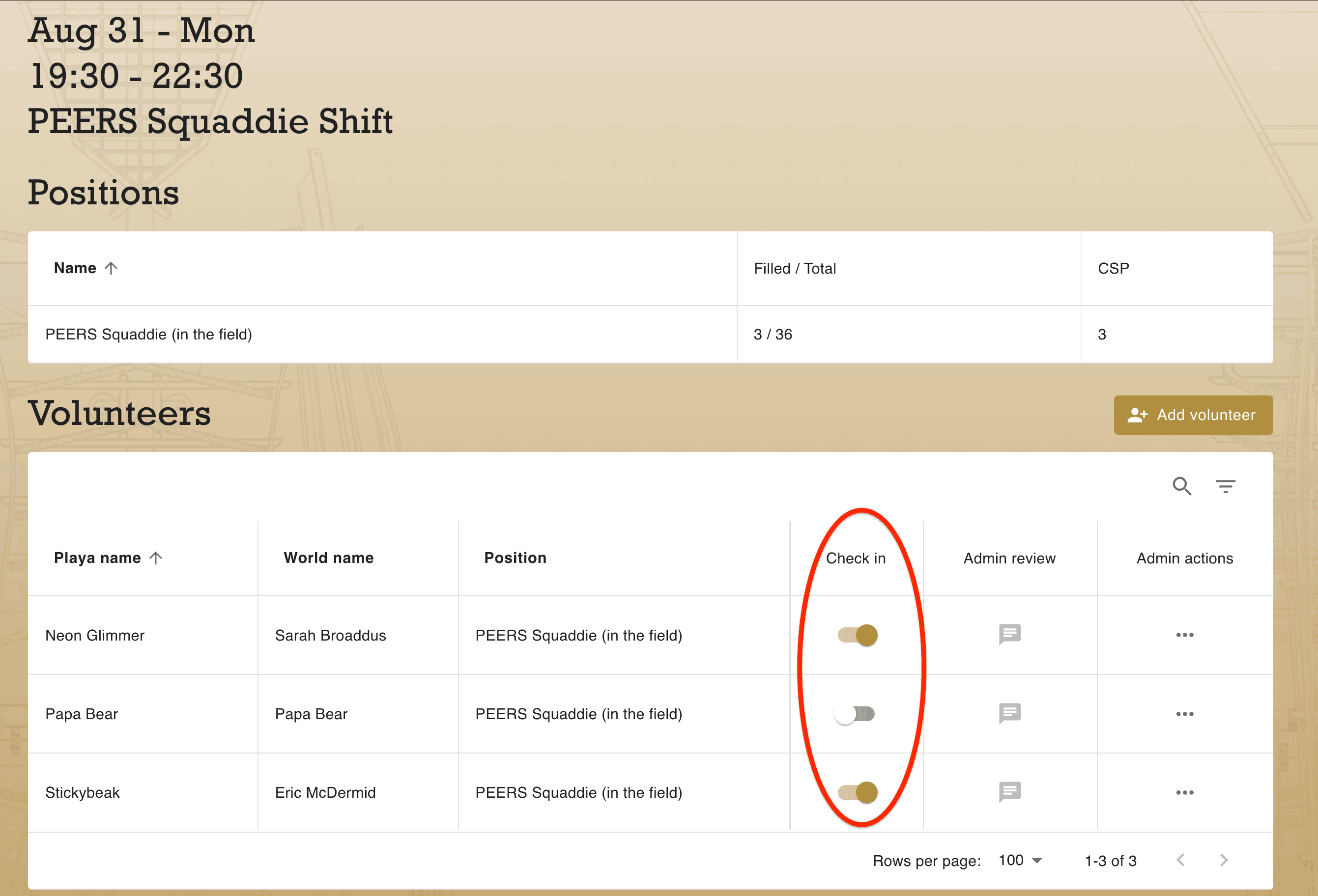Open the rows per page dropdown
The width and height of the screenshot is (1318, 896).
click(x=1020, y=860)
